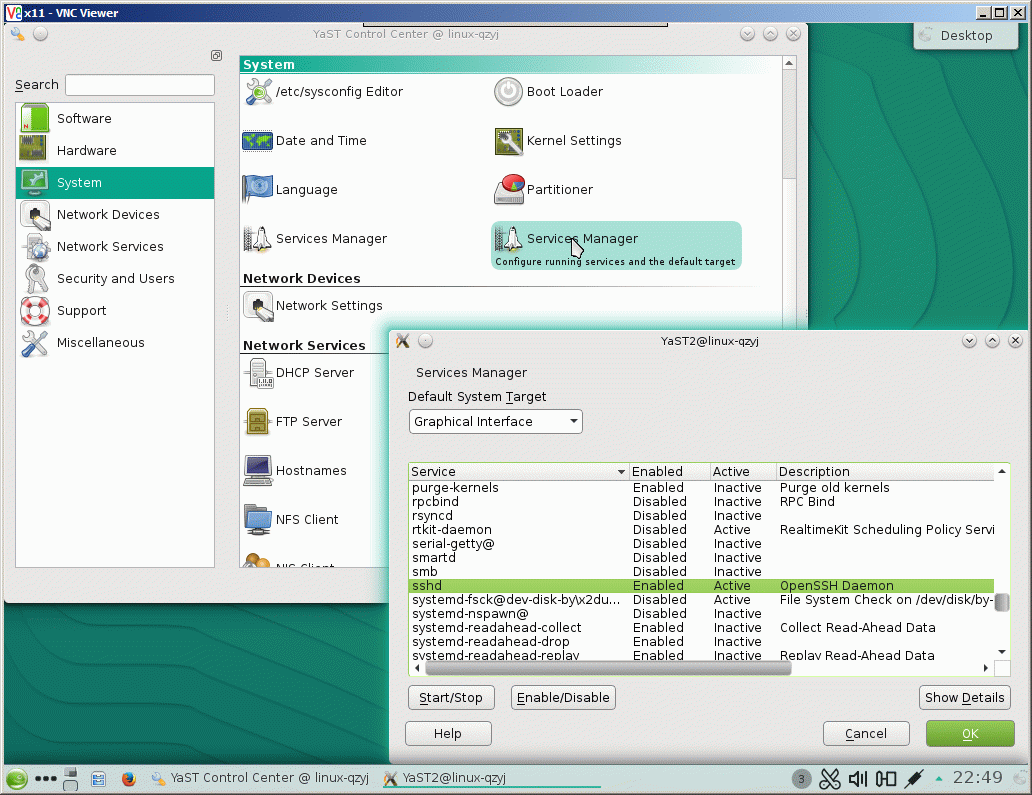The height and width of the screenshot is (795, 1032).
Task: Select the Security and Users category
Action: [x=115, y=279]
